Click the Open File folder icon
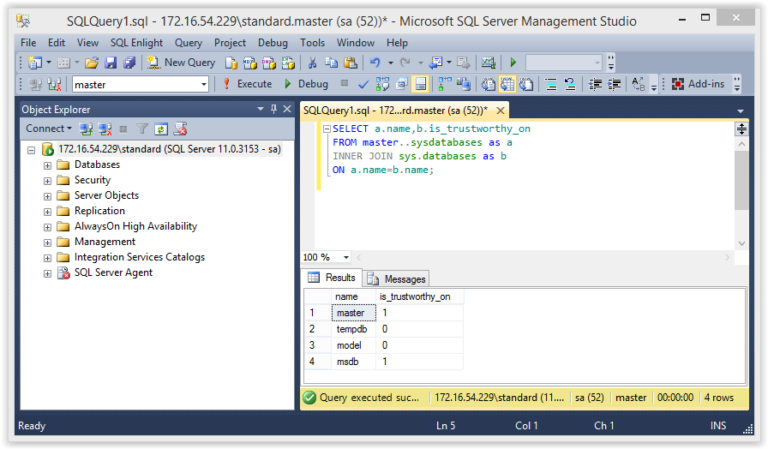This screenshot has height=449, width=768. click(91, 62)
